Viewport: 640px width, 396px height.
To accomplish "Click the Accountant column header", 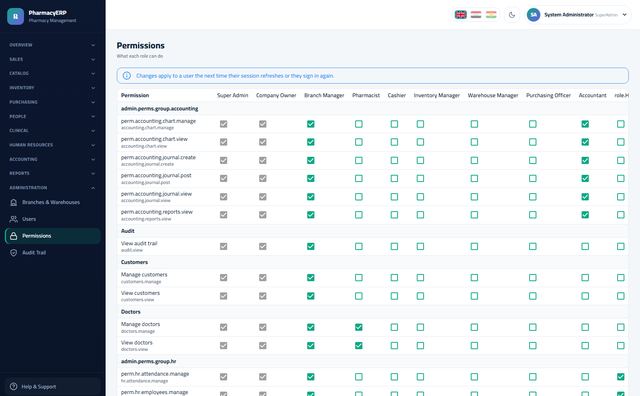I will pos(592,95).
